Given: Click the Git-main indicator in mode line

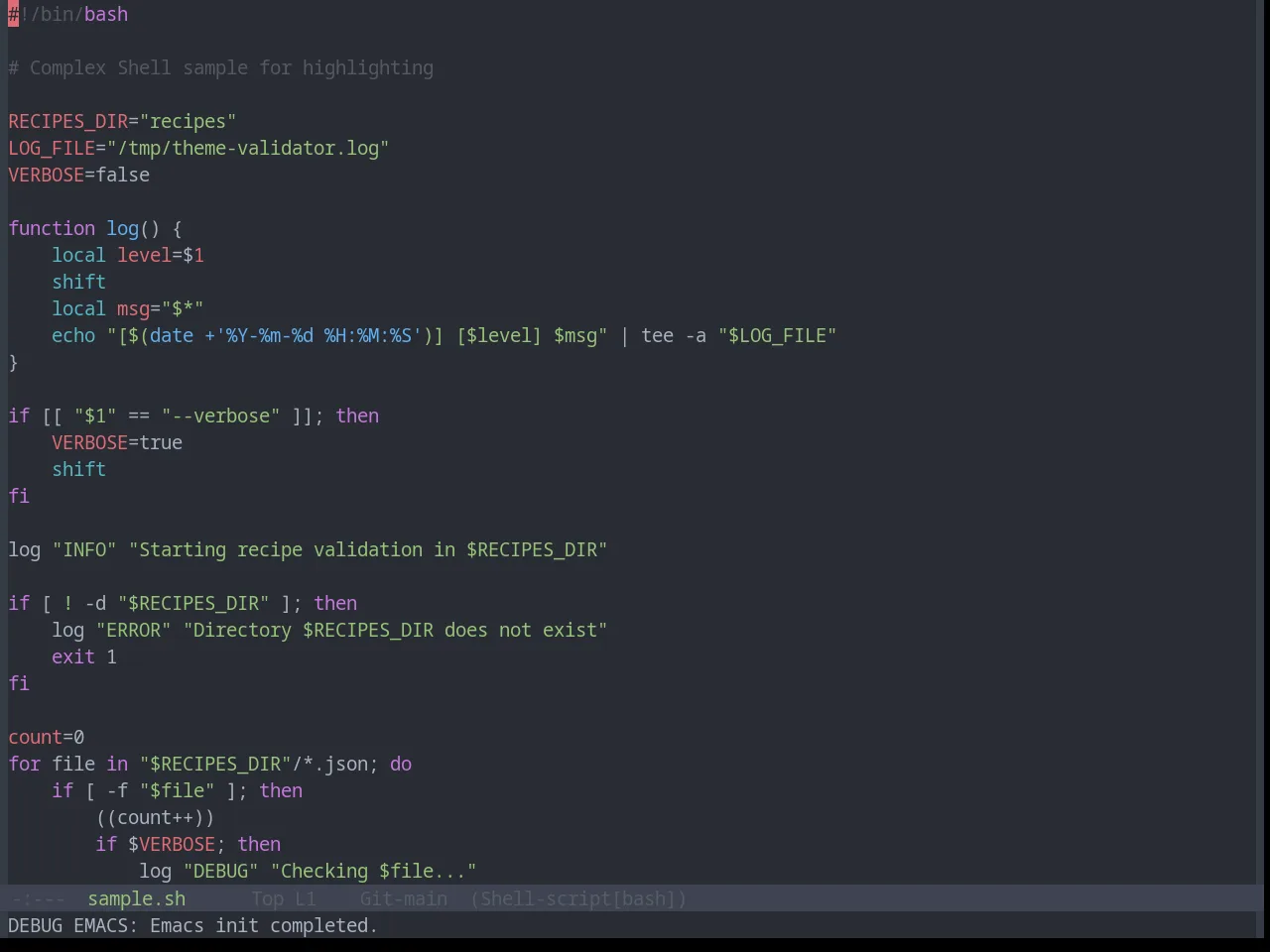Looking at the screenshot, I should tap(404, 898).
